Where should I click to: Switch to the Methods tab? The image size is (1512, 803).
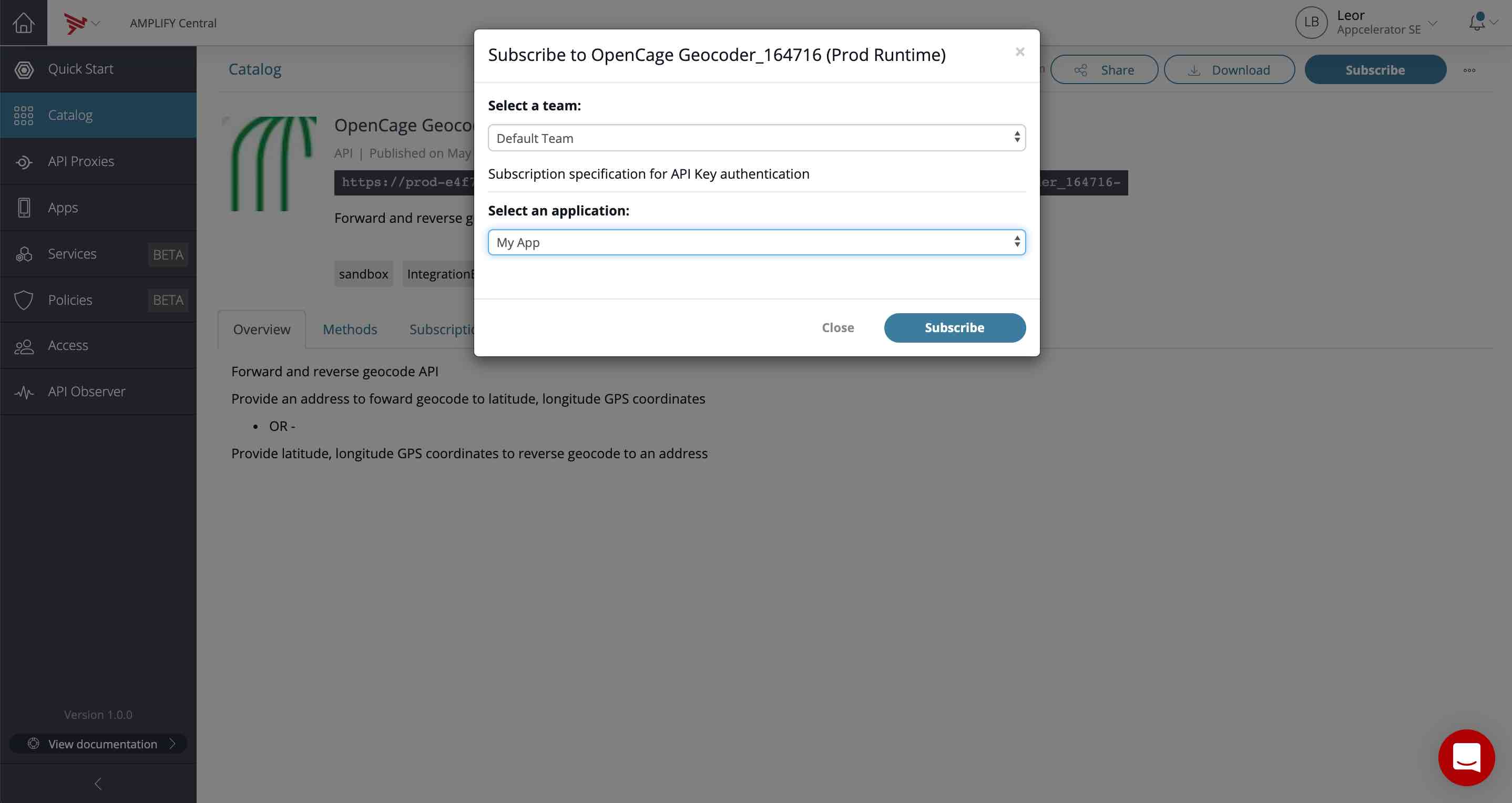coord(350,329)
